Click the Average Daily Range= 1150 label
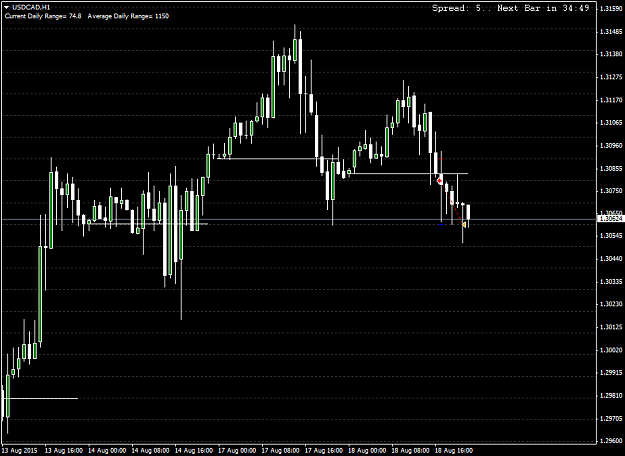Viewport: 625px width, 456px height. click(x=128, y=16)
